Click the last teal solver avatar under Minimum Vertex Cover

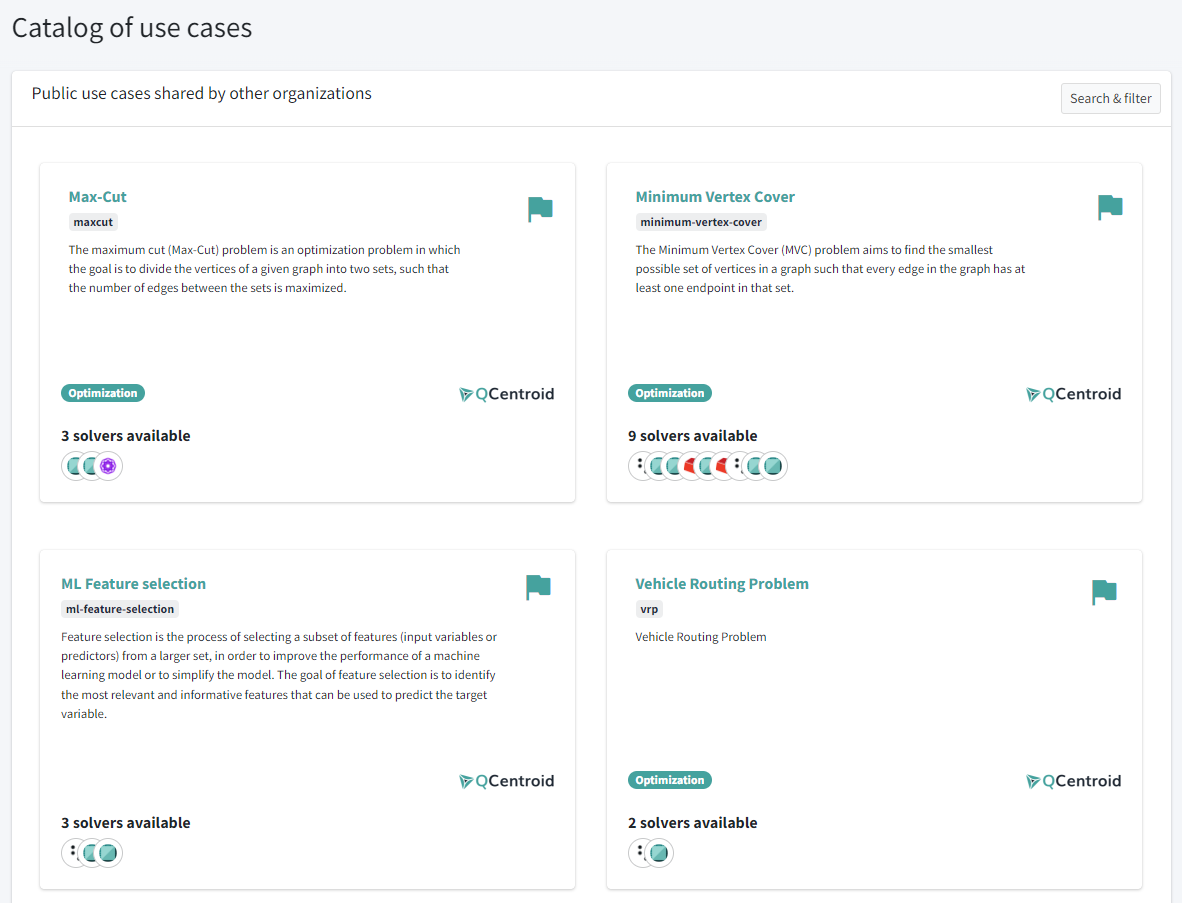[772, 465]
